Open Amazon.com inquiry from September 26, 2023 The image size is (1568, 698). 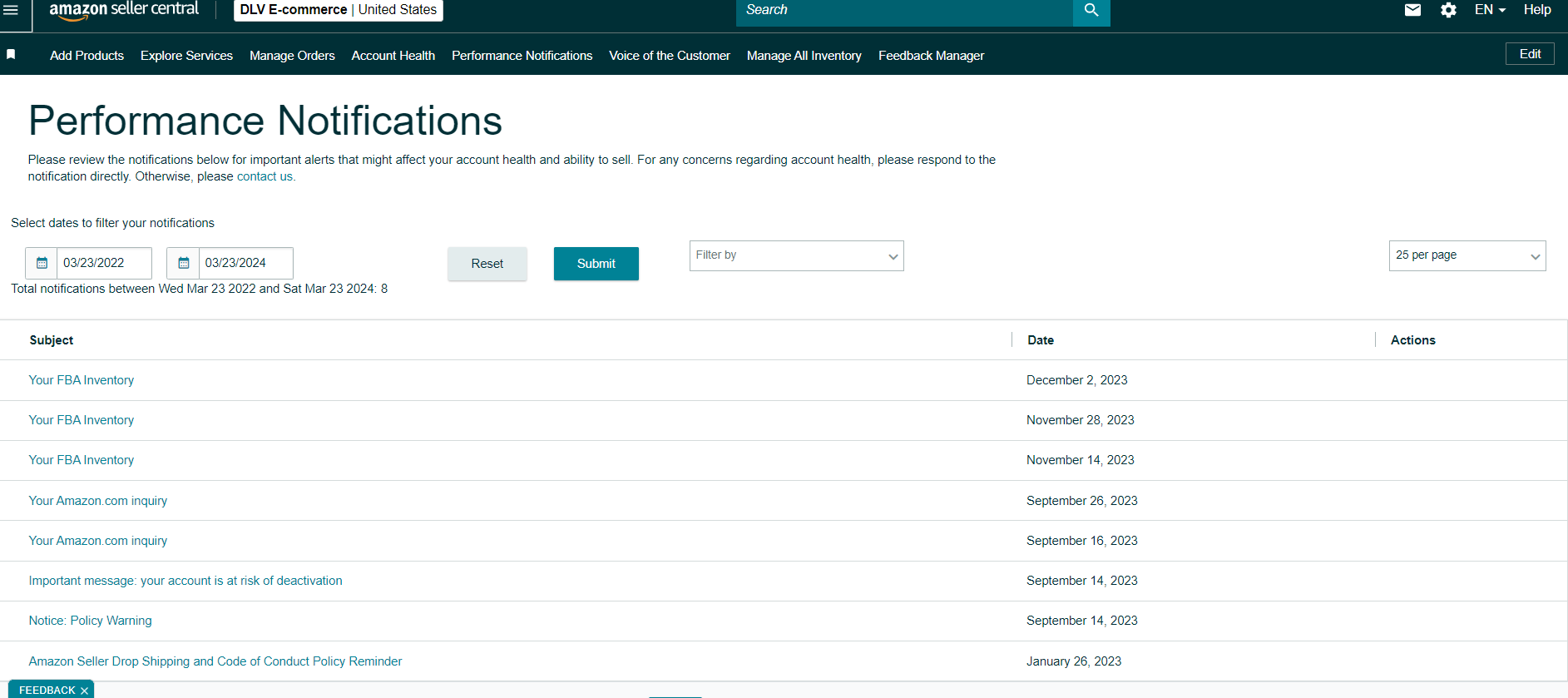(x=98, y=501)
